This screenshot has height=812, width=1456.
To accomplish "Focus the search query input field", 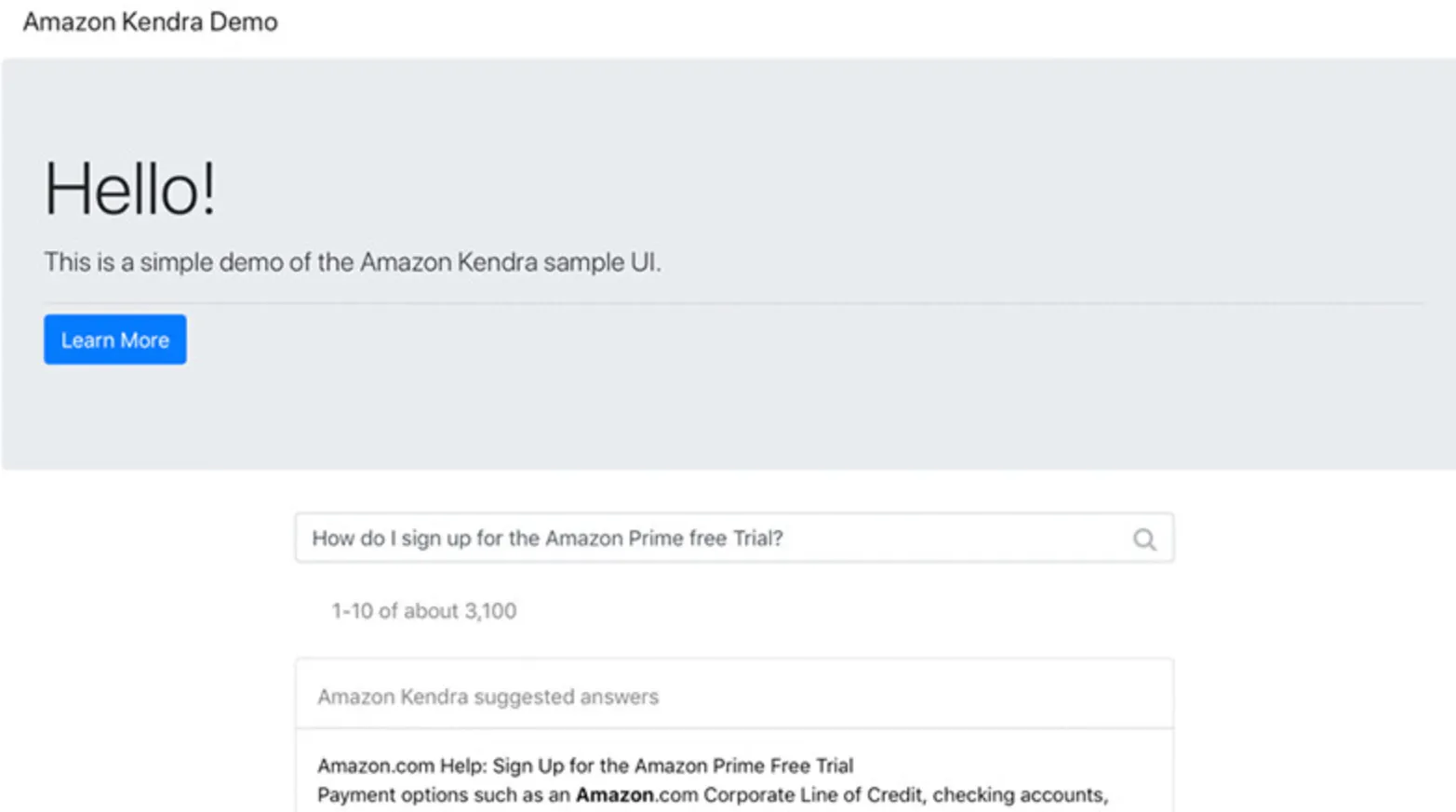I will [707, 539].
